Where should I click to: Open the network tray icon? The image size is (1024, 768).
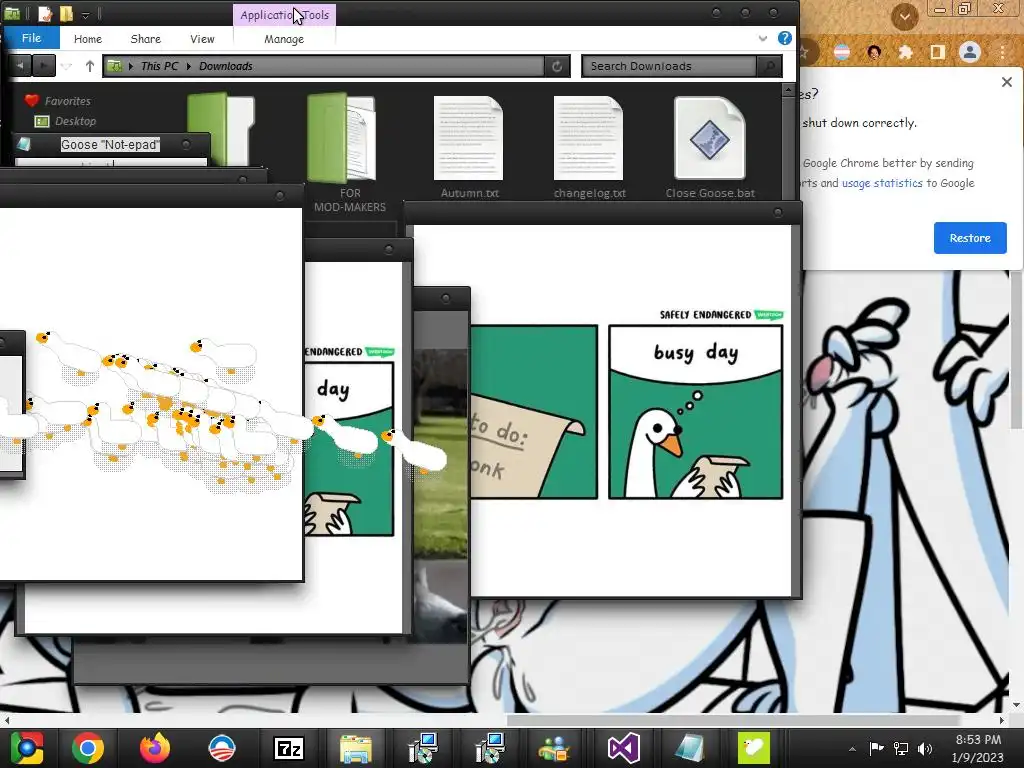901,749
